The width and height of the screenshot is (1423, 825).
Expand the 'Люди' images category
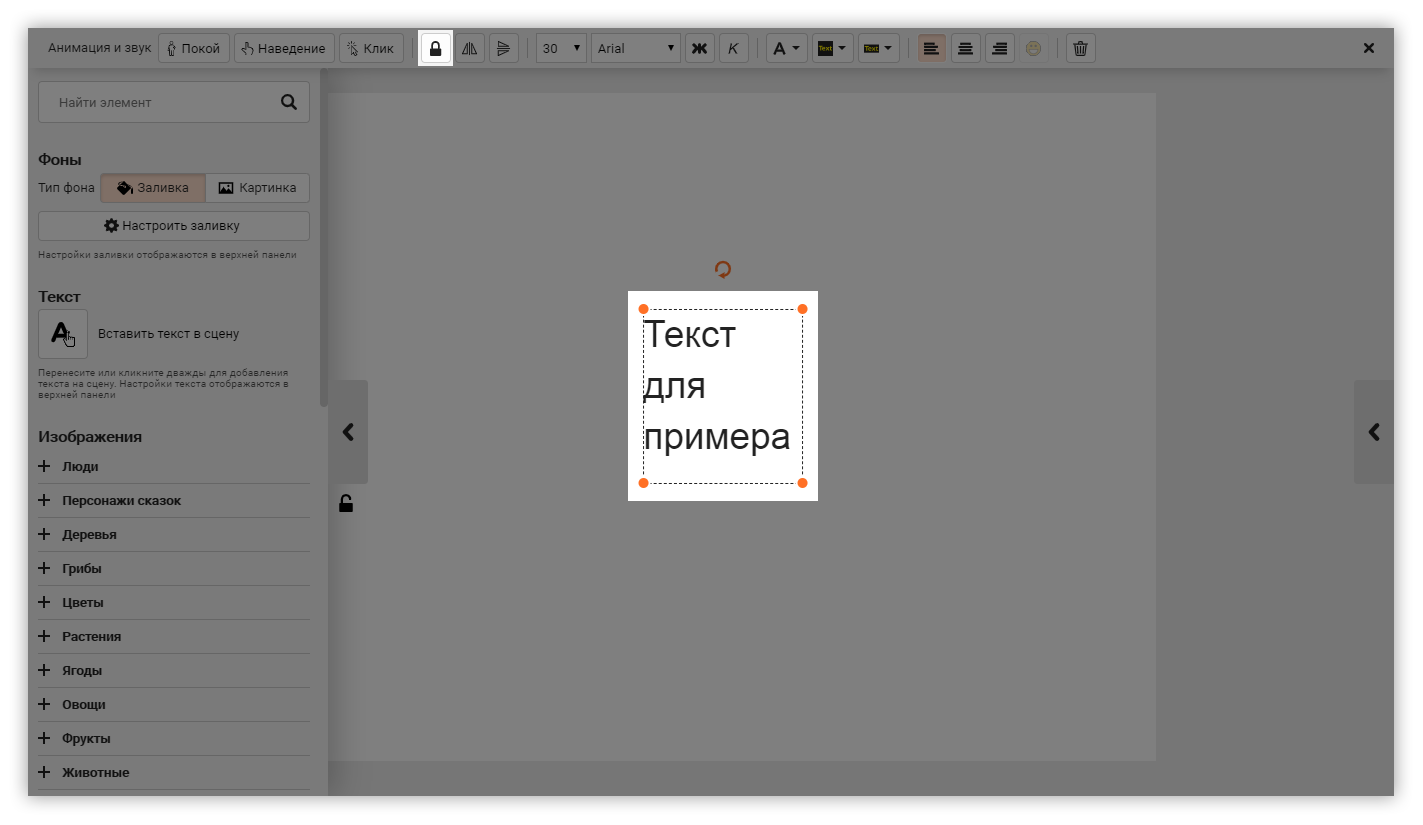tap(80, 467)
